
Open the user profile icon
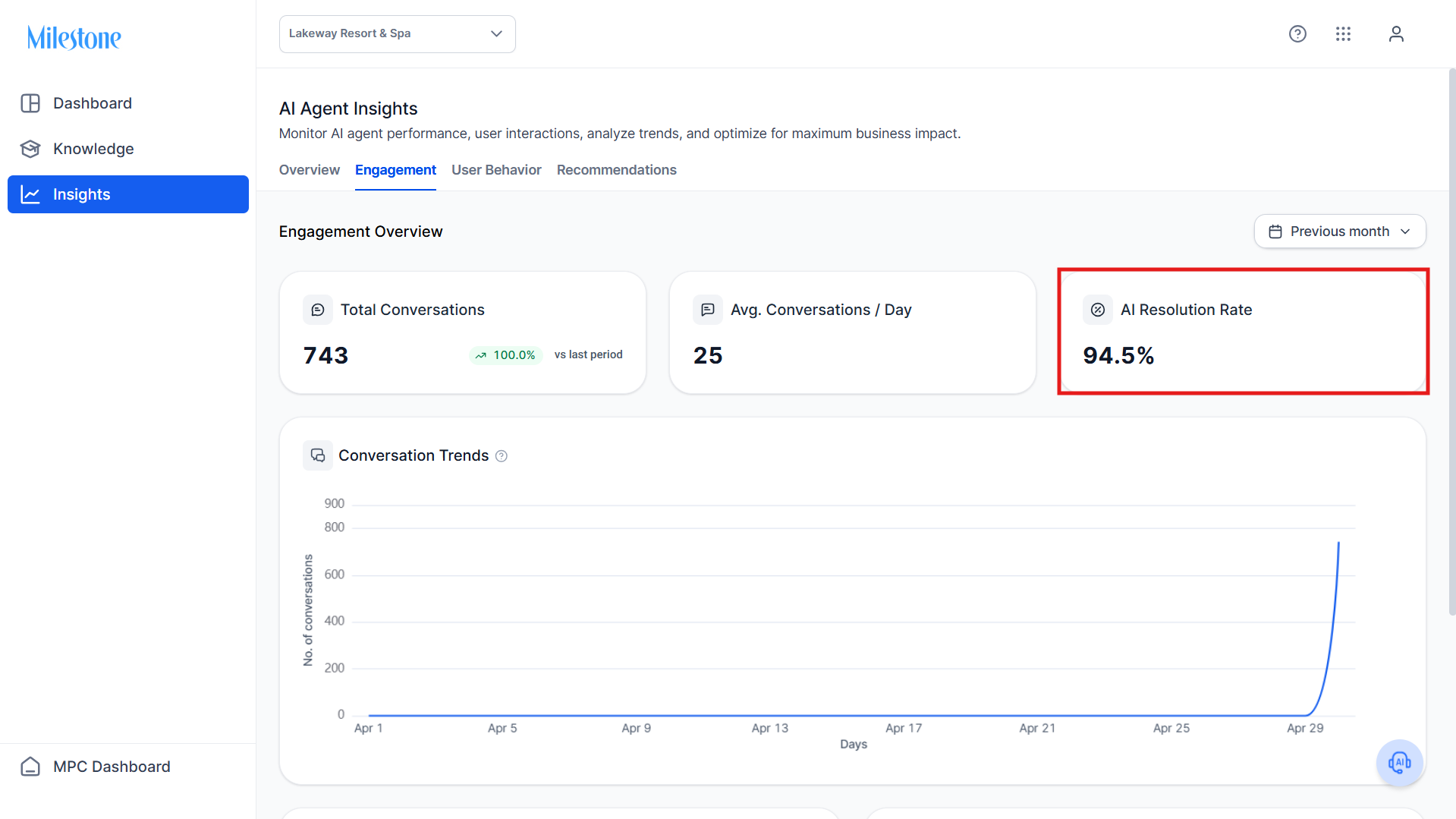click(x=1396, y=34)
